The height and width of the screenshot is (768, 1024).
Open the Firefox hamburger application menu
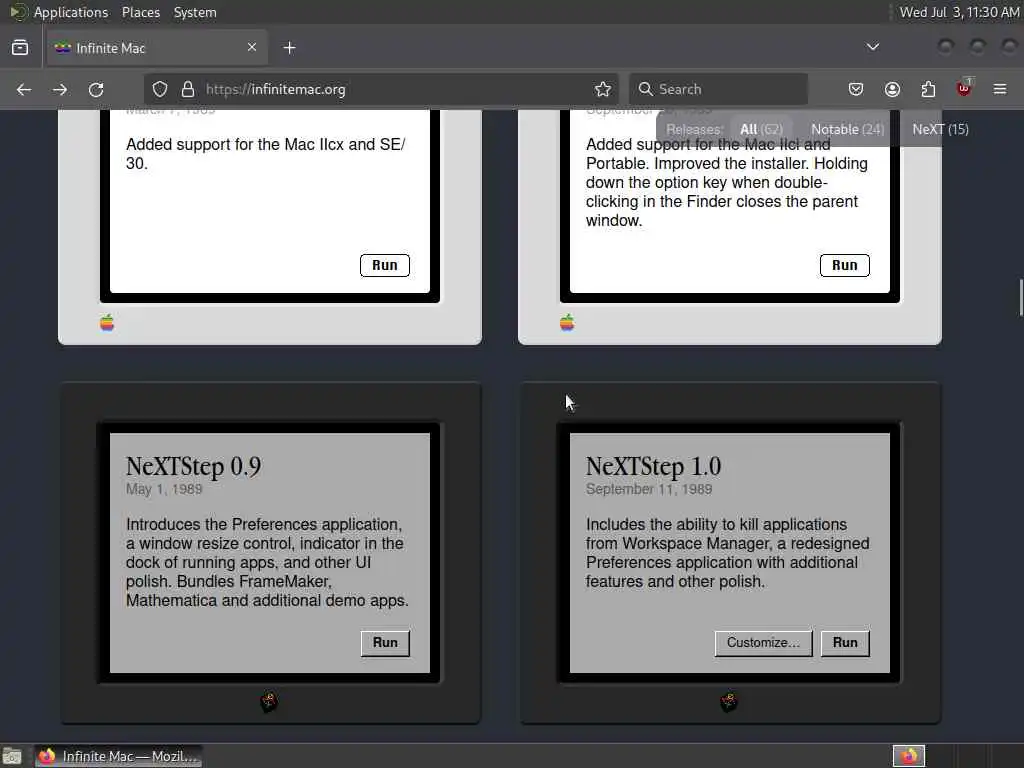(1000, 89)
